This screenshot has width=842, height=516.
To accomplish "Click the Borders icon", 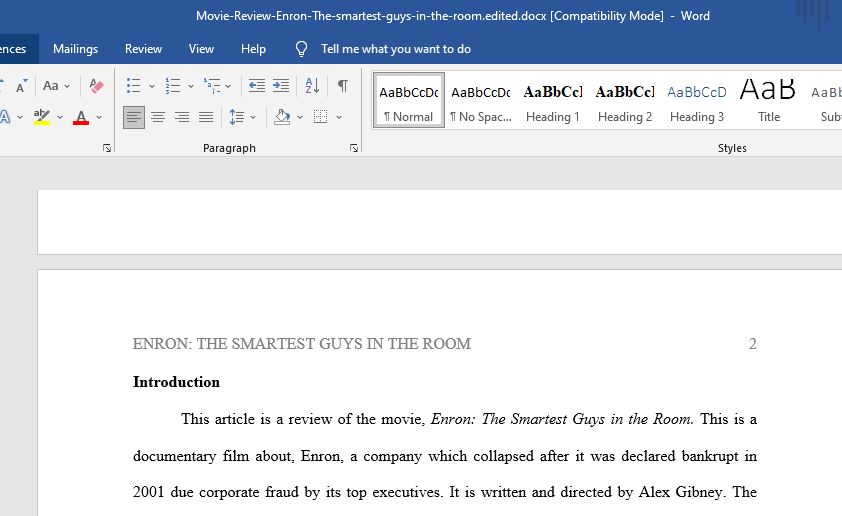I will tap(321, 117).
